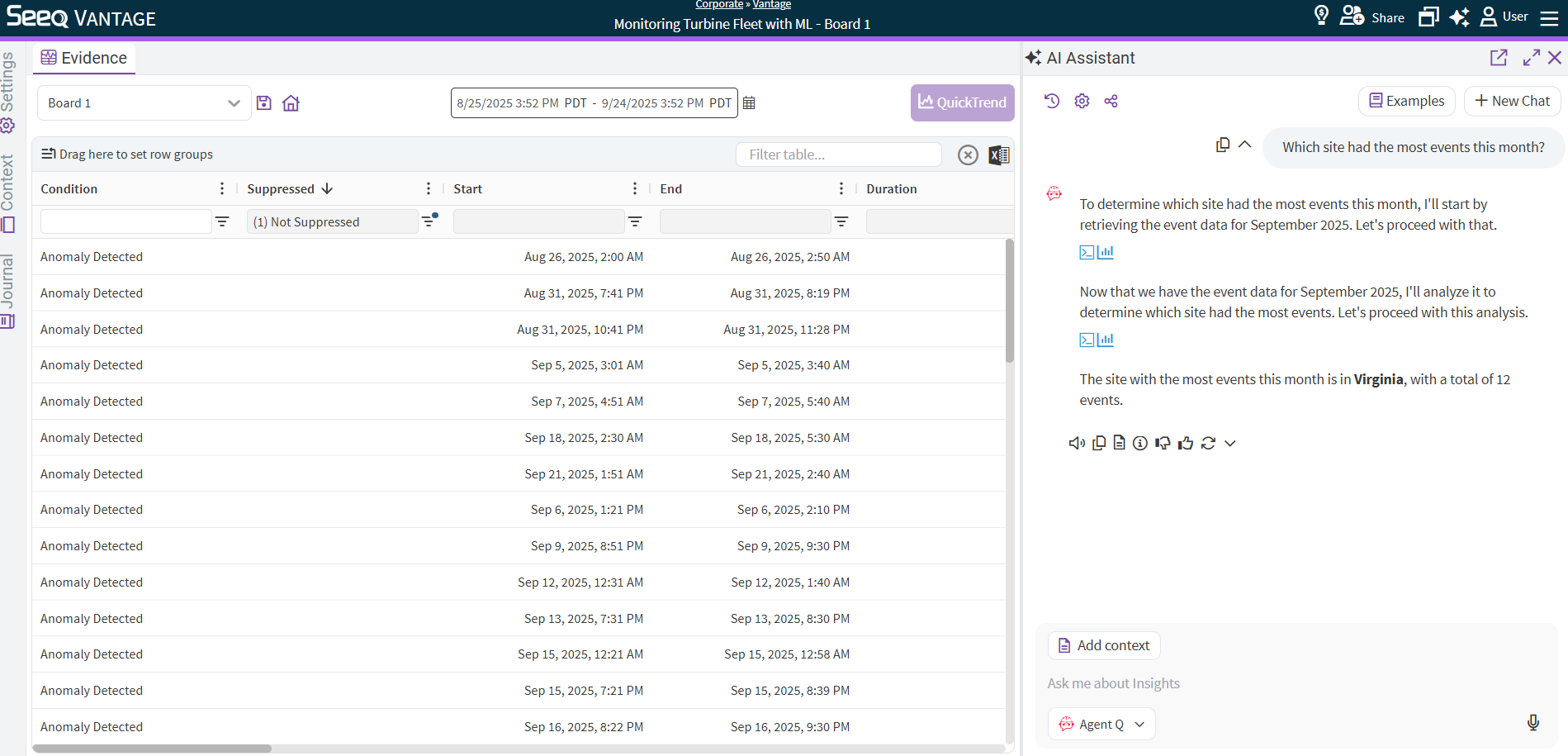Viewport: 1568px width, 756px height.
Task: Start a New Chat
Action: pos(1512,101)
